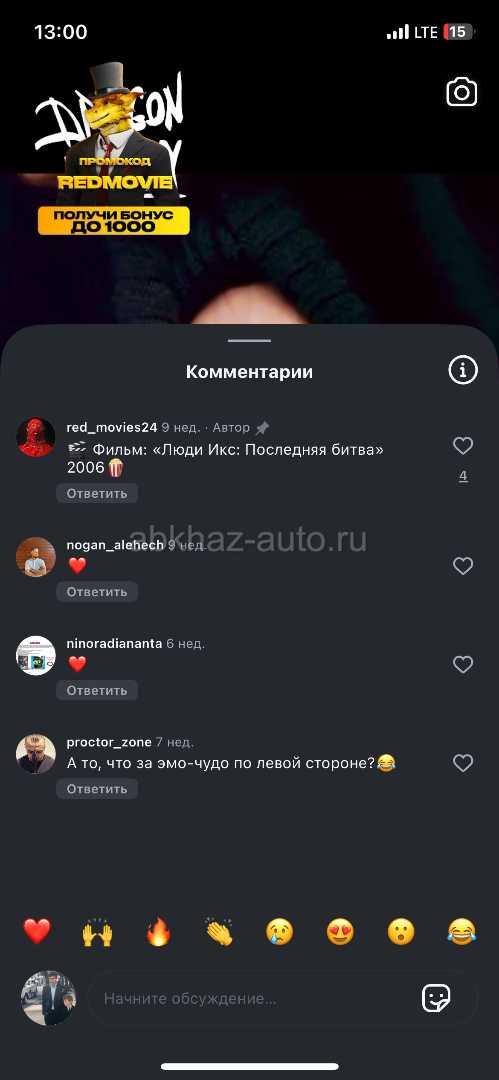The image size is (499, 1080).
Task: Like nogan_alehech's heart comment
Action: click(x=462, y=566)
